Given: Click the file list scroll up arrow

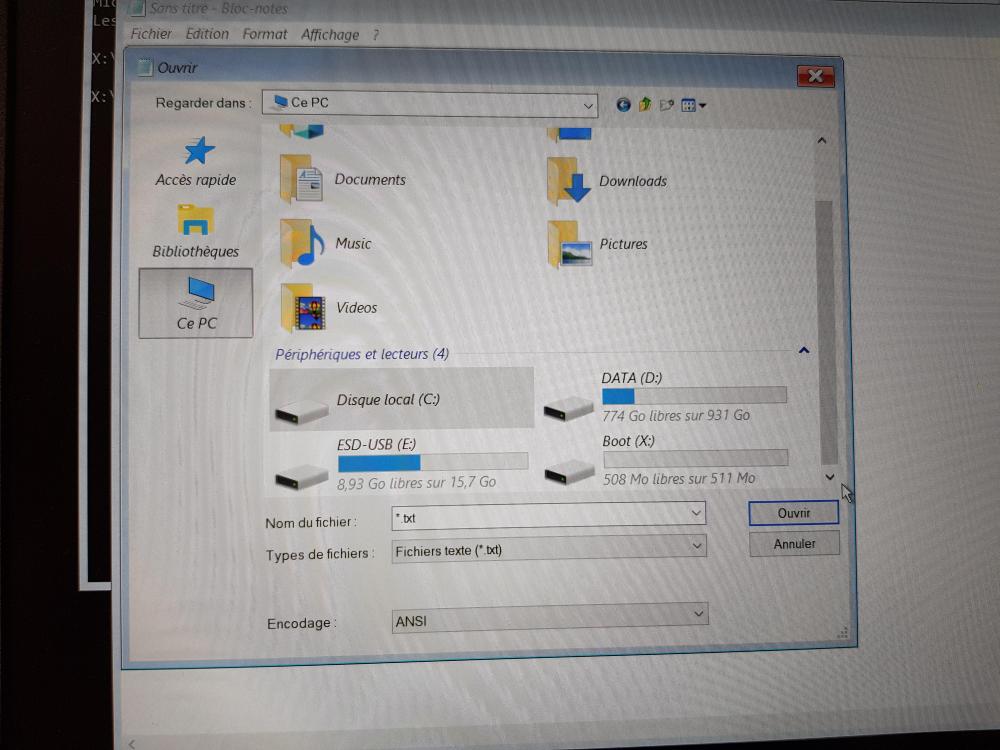Looking at the screenshot, I should pos(822,140).
